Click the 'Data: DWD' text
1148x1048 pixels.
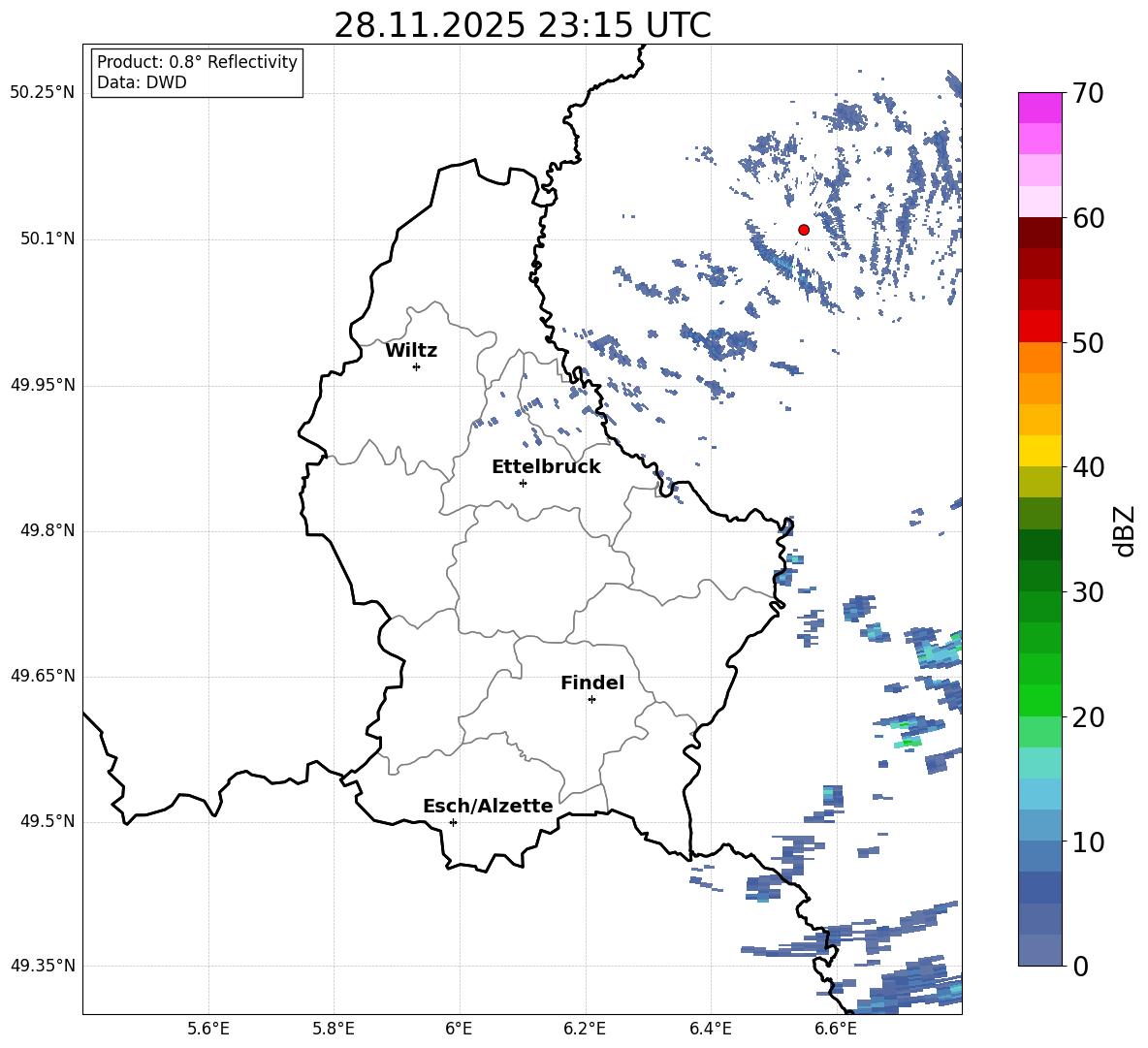142,82
